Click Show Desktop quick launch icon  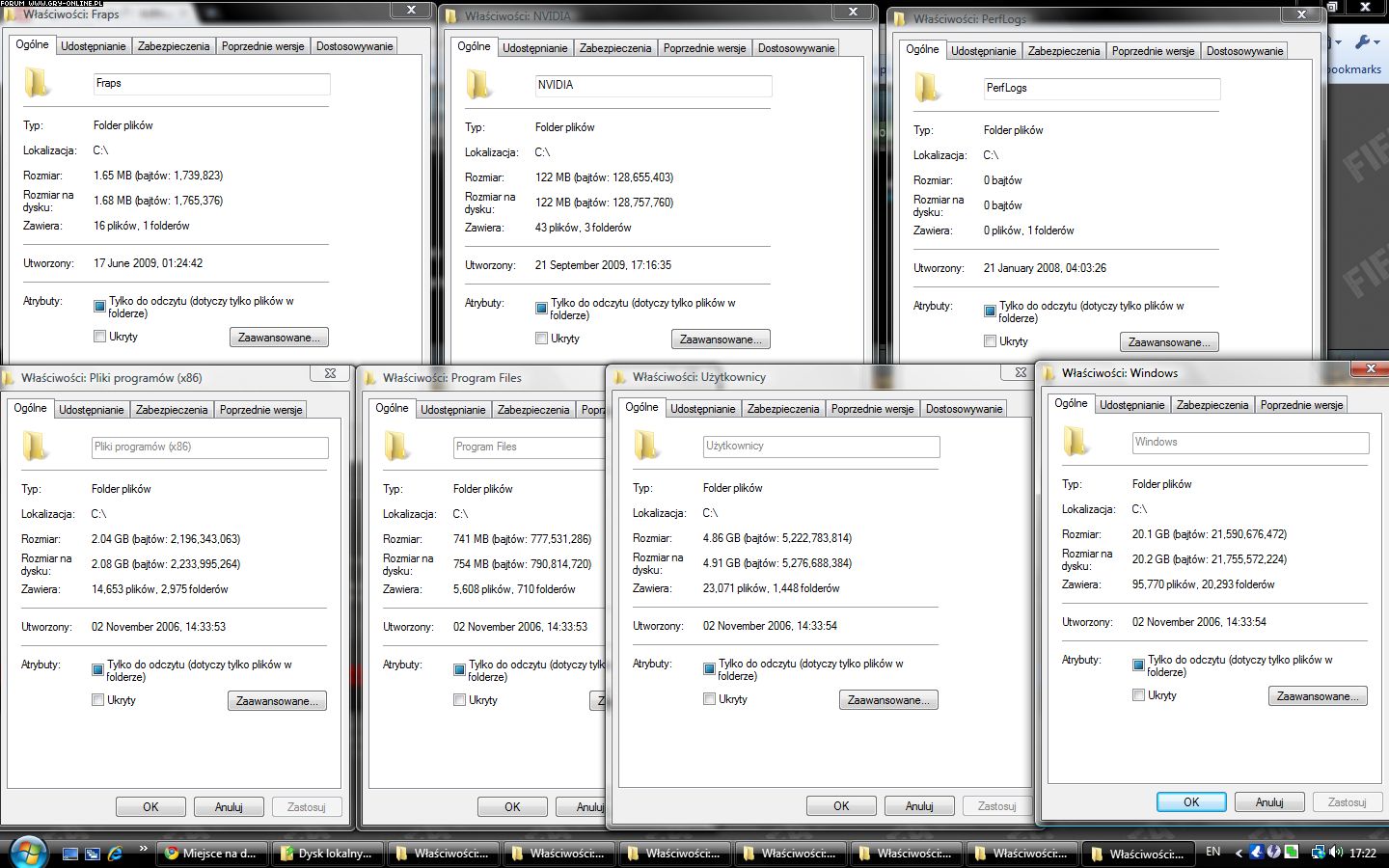pos(70,854)
